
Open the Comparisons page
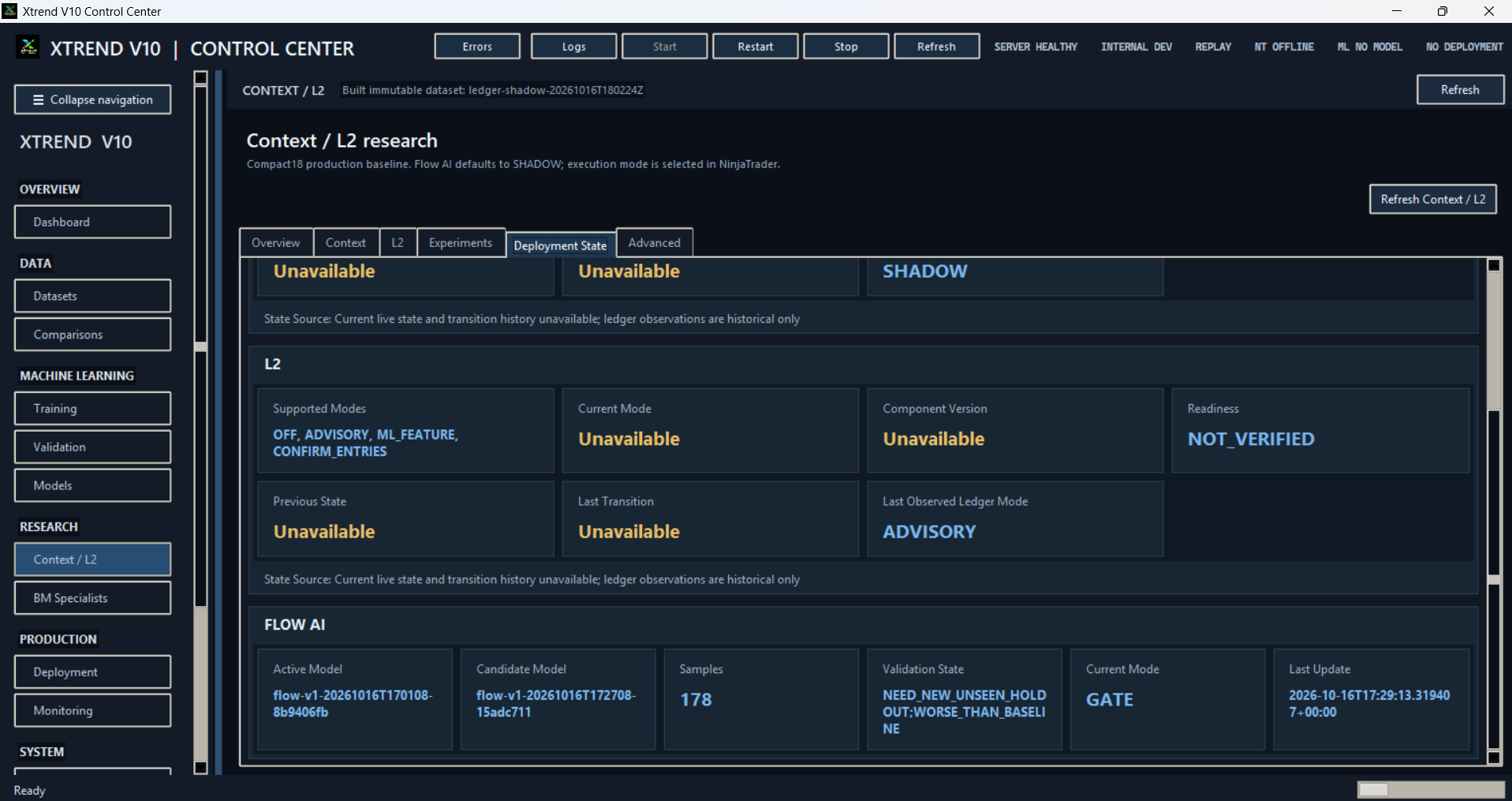(92, 335)
